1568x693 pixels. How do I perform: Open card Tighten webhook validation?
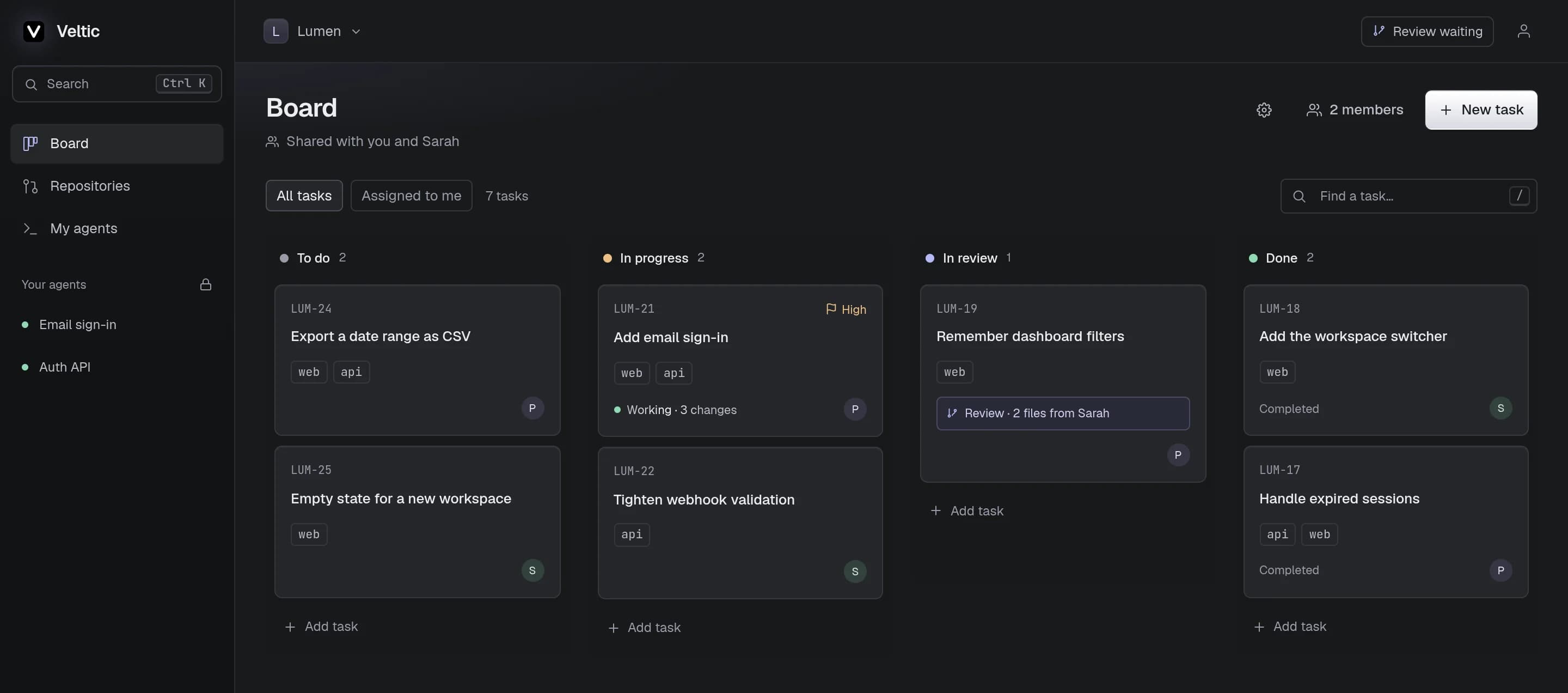click(740, 523)
